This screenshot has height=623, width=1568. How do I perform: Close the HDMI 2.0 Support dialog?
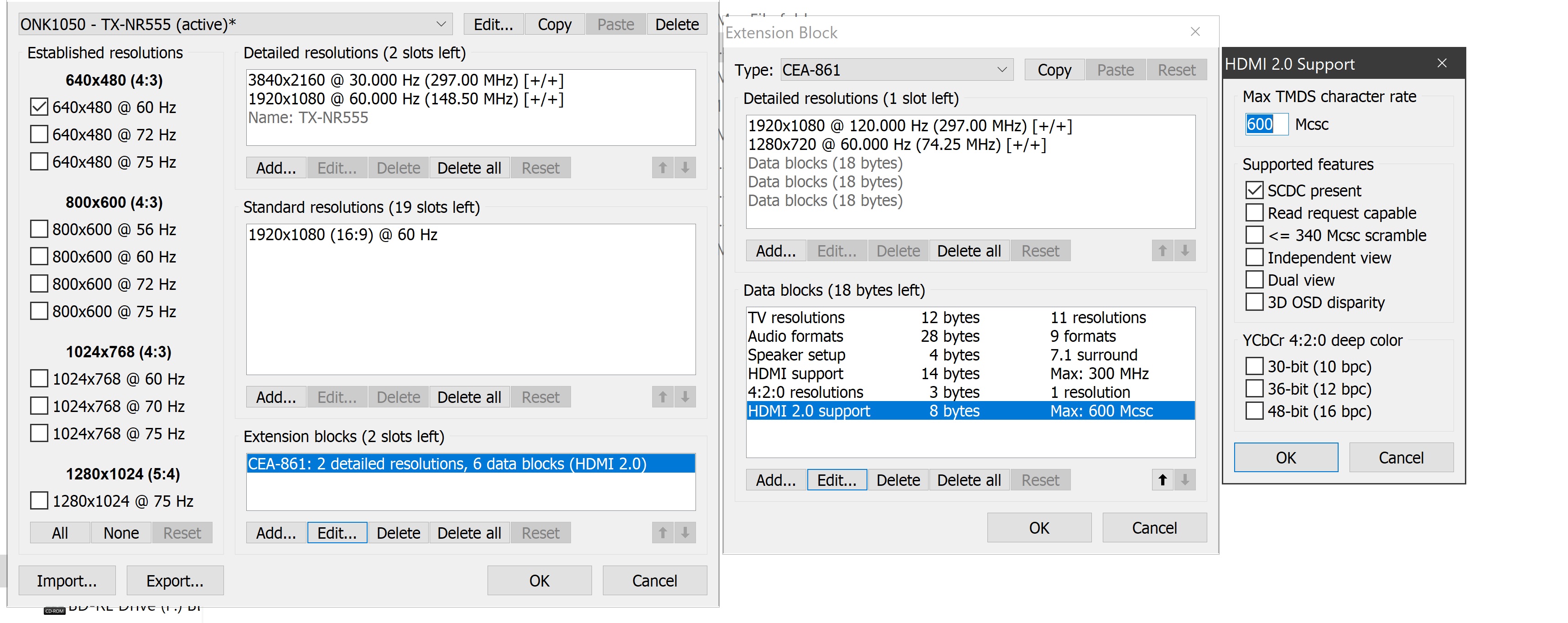(1441, 63)
